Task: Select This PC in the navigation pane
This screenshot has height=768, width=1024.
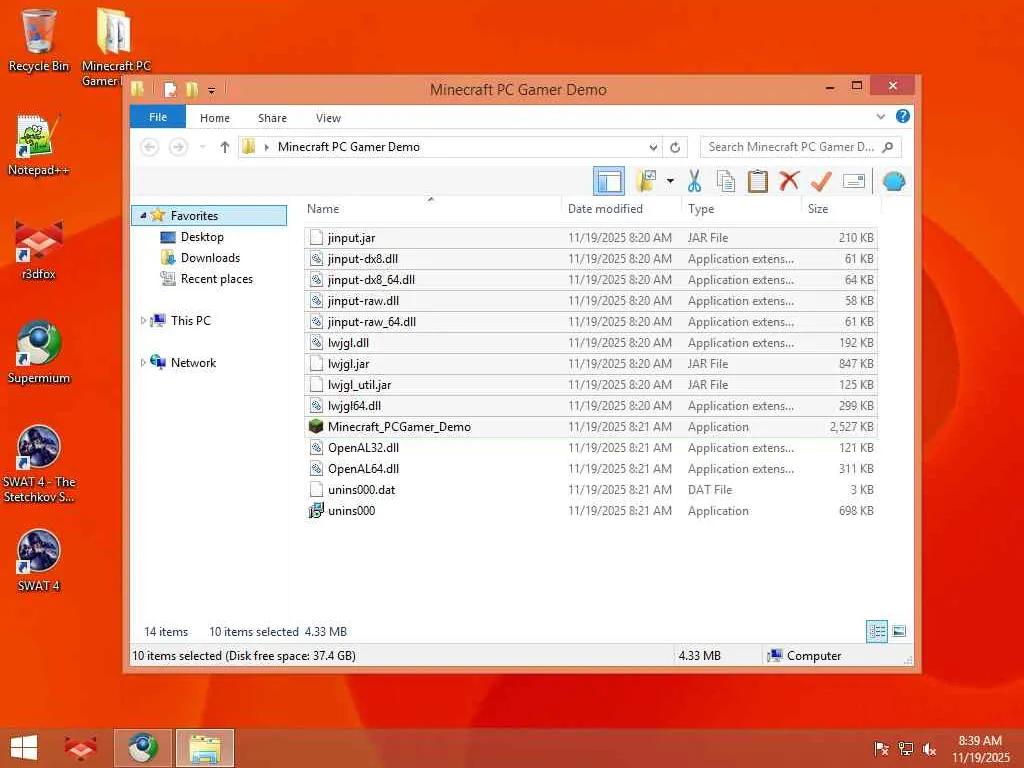Action: (x=191, y=321)
